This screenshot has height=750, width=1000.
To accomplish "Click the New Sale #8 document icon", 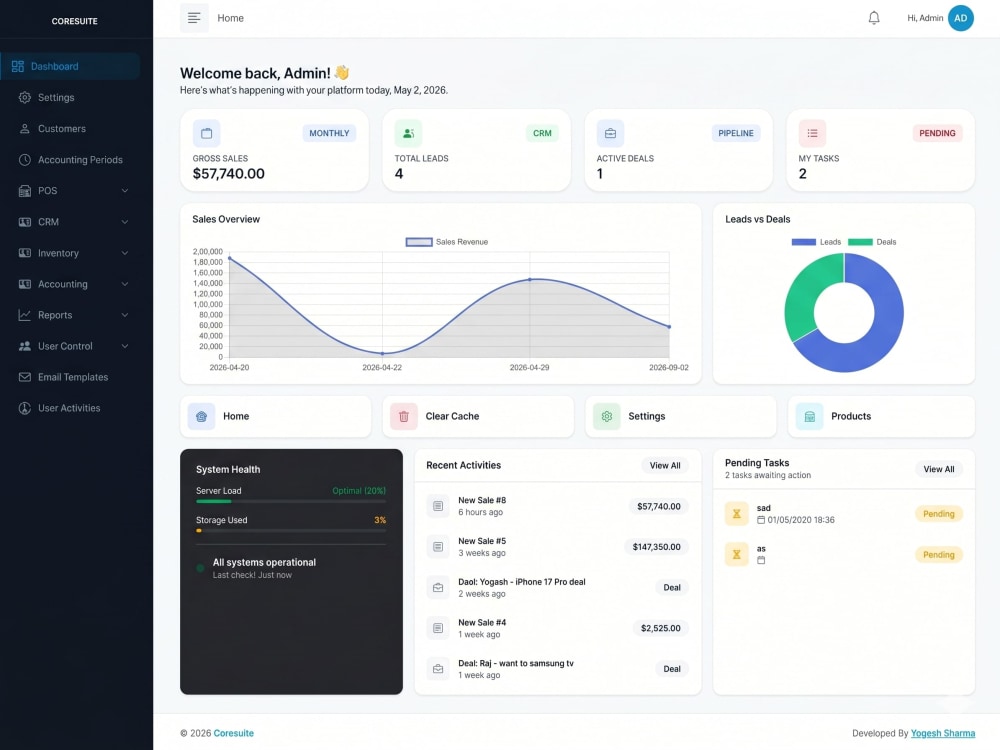I will point(438,506).
